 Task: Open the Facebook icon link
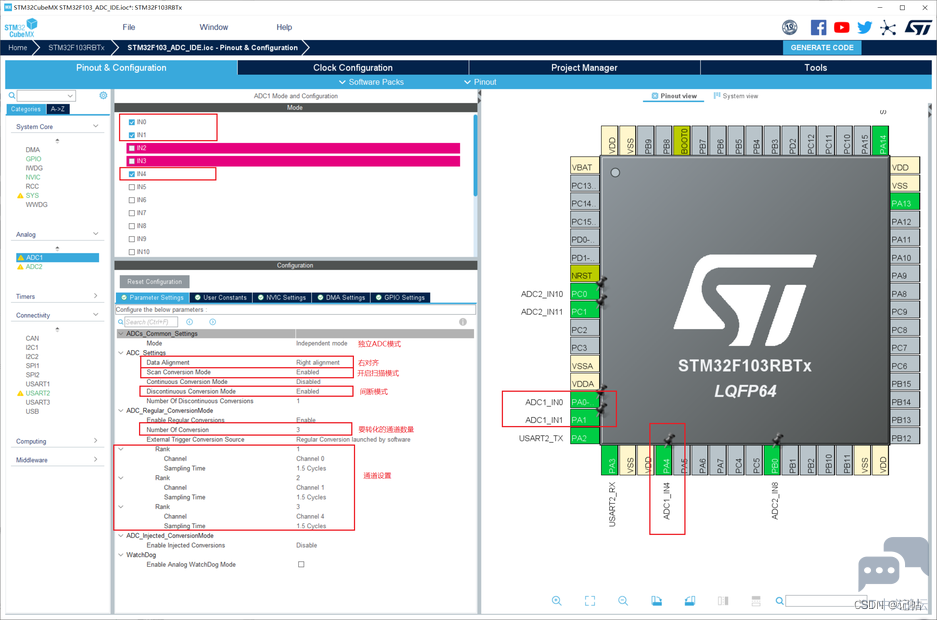tap(818, 27)
